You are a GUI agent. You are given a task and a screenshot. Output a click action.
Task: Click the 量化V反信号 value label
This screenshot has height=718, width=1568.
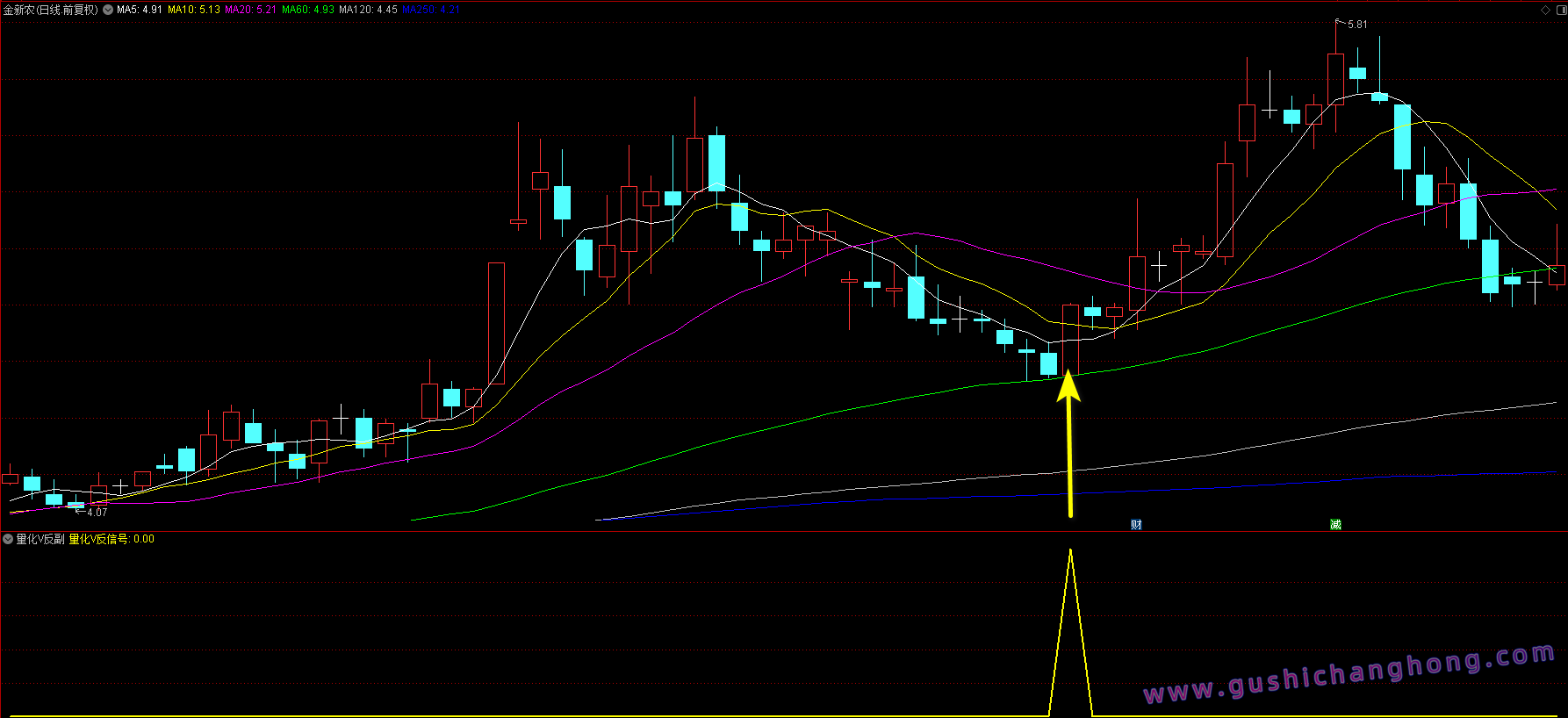[111, 539]
